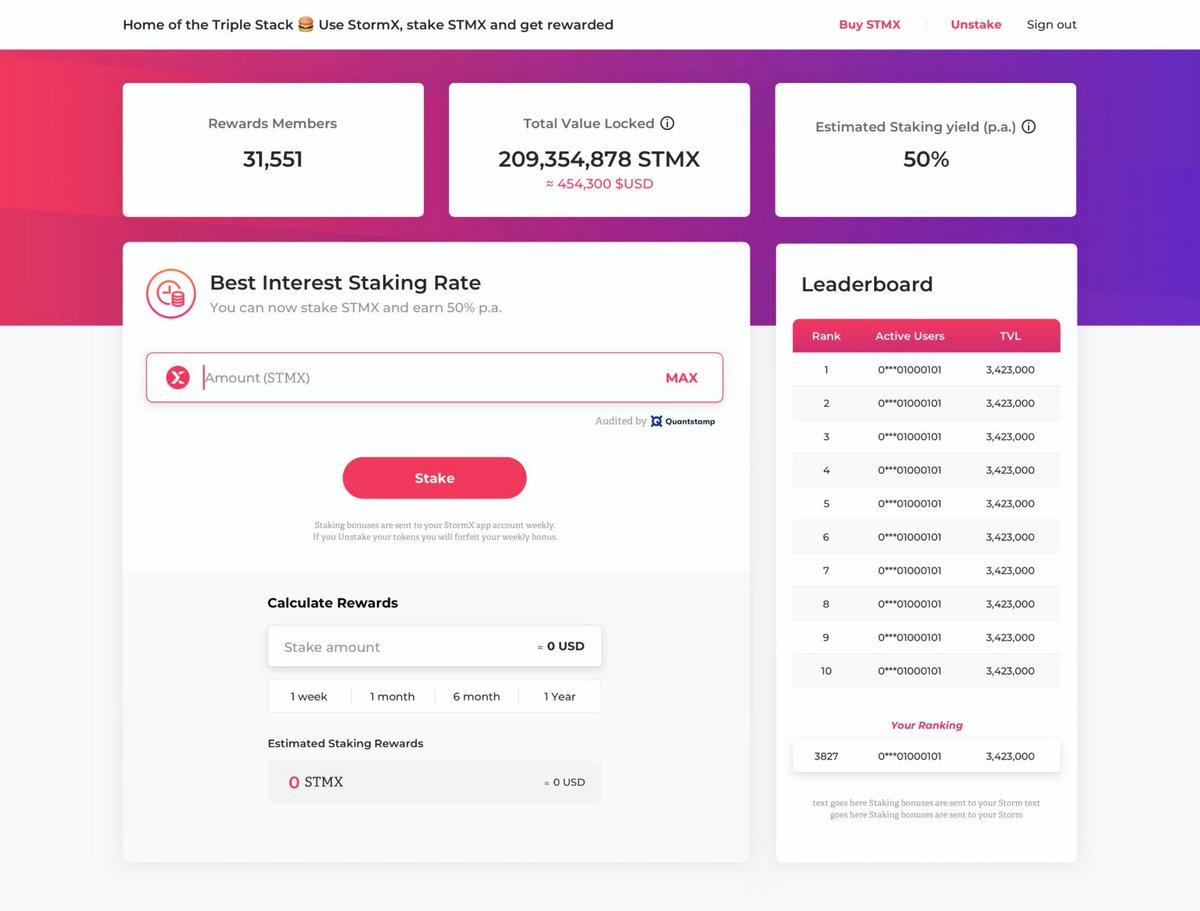1200x911 pixels.
Task: Click Sign out
Action: tap(1052, 24)
